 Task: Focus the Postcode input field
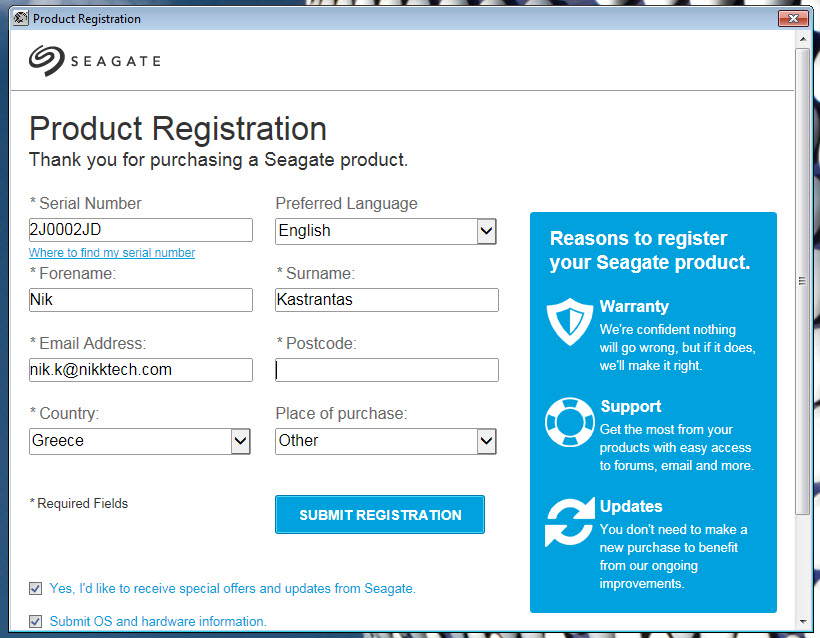[387, 370]
